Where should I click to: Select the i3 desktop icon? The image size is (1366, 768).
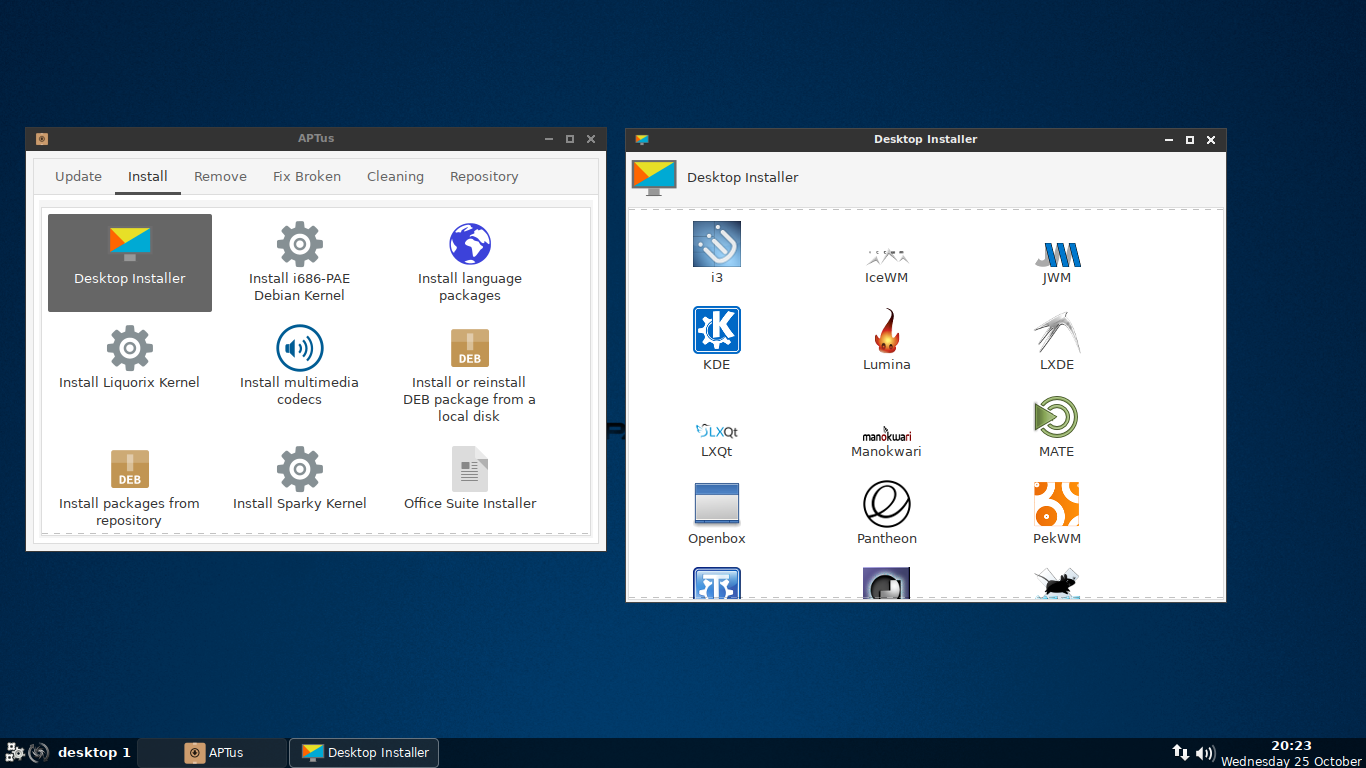(x=717, y=244)
